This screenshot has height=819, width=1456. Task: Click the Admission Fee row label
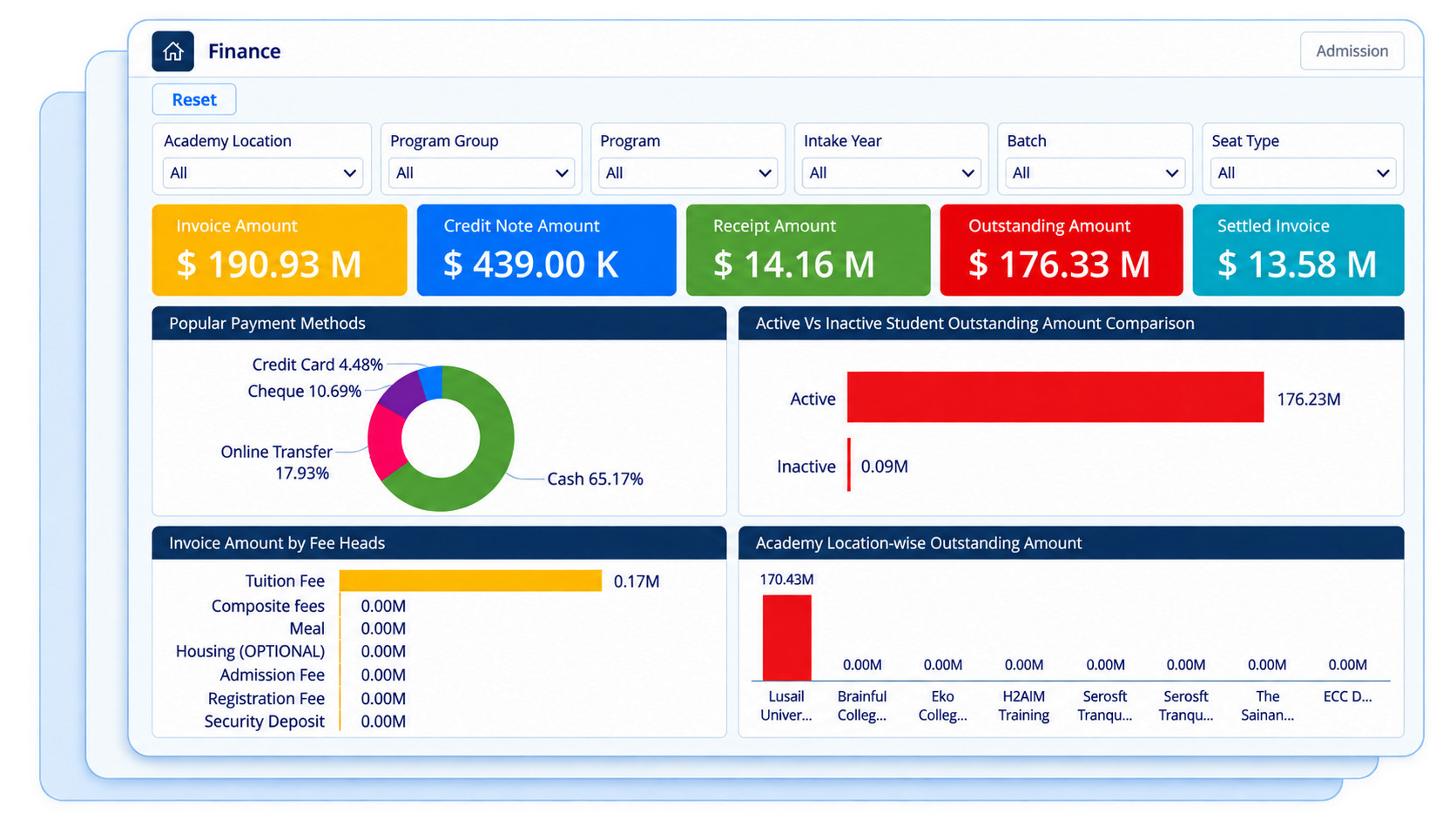(272, 675)
